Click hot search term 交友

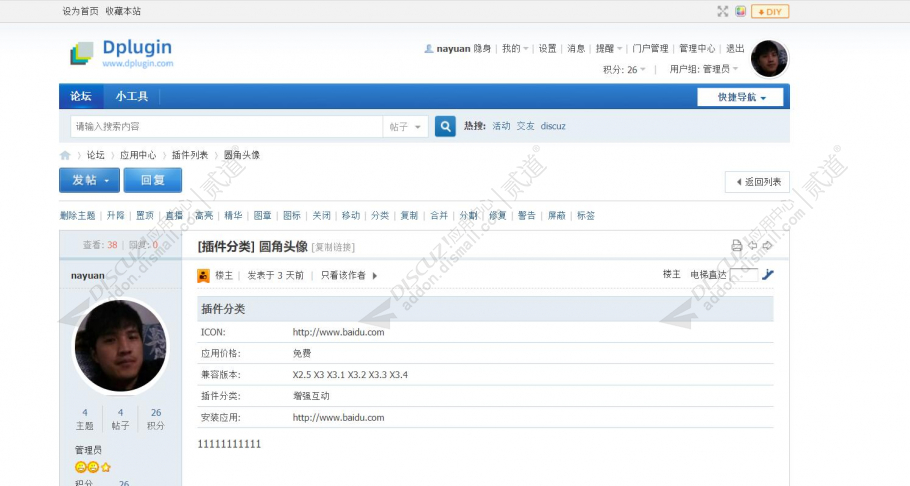coord(526,126)
